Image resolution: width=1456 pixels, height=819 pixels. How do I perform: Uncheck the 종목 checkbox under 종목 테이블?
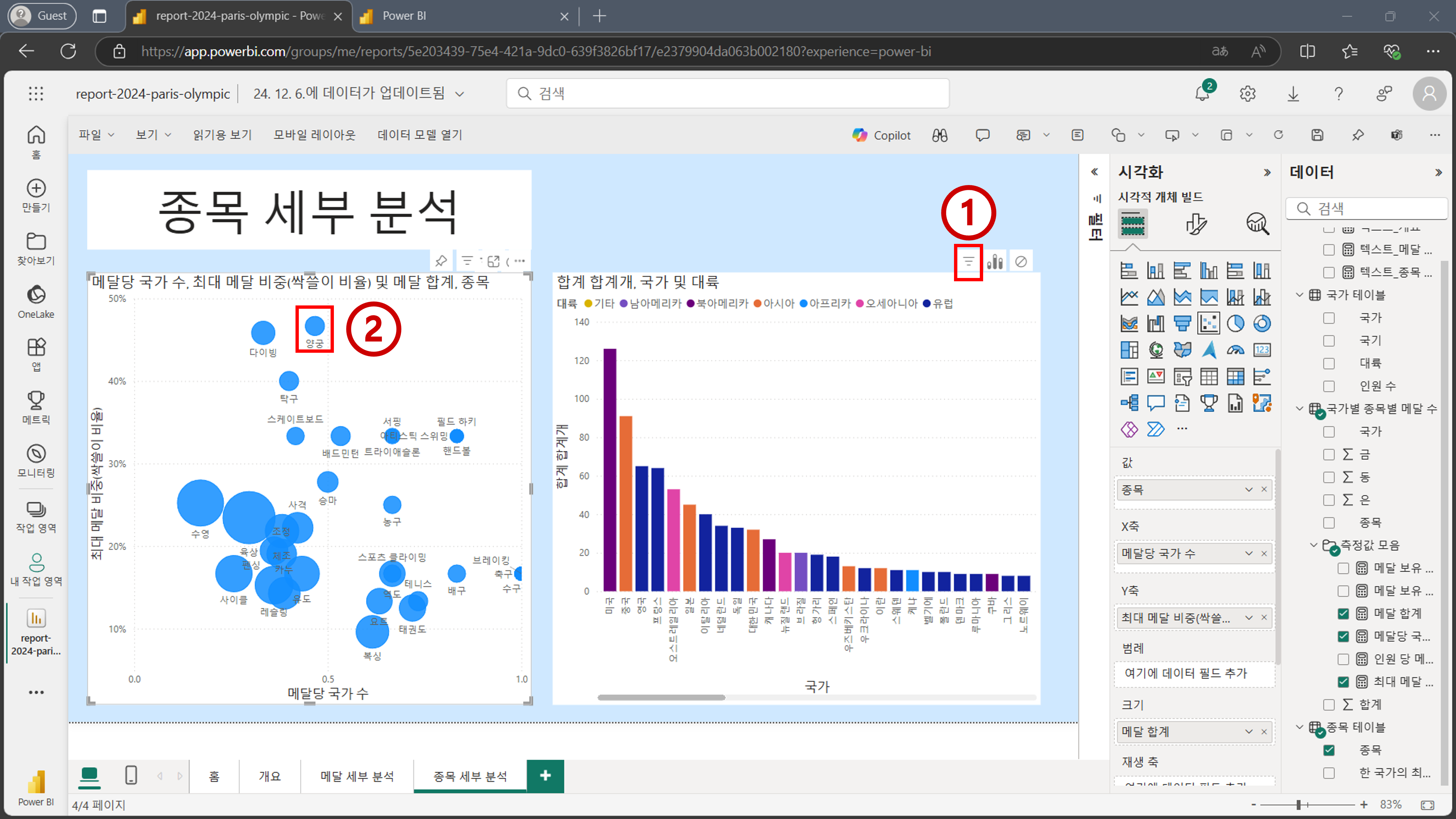(x=1329, y=750)
